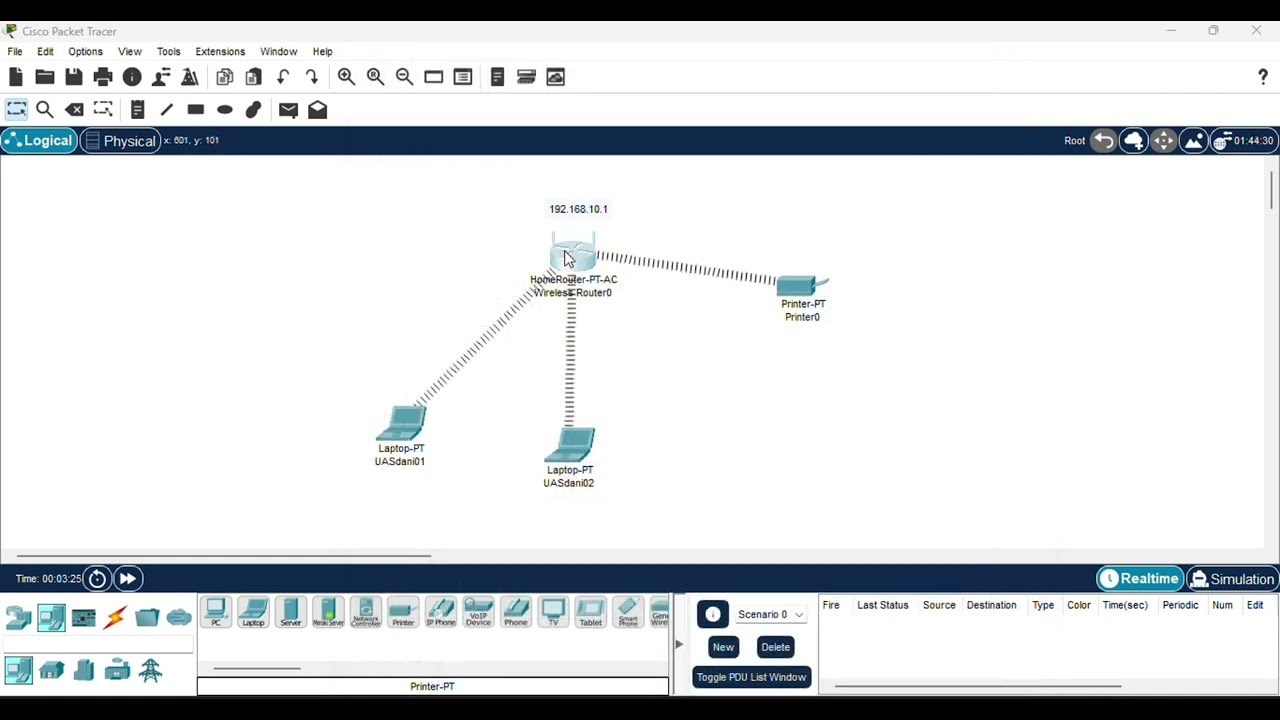Pick the Tablet device from the palette
This screenshot has height=720, width=1280.
coord(591,613)
